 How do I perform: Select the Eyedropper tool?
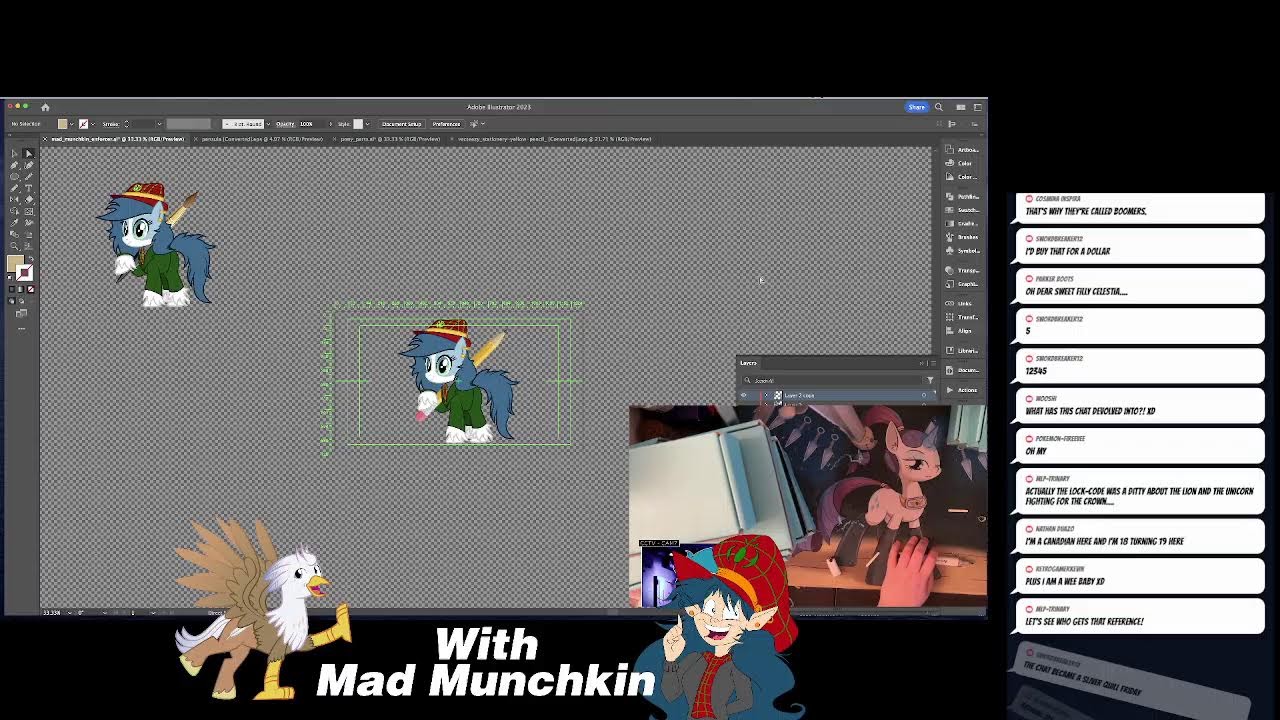coord(14,223)
